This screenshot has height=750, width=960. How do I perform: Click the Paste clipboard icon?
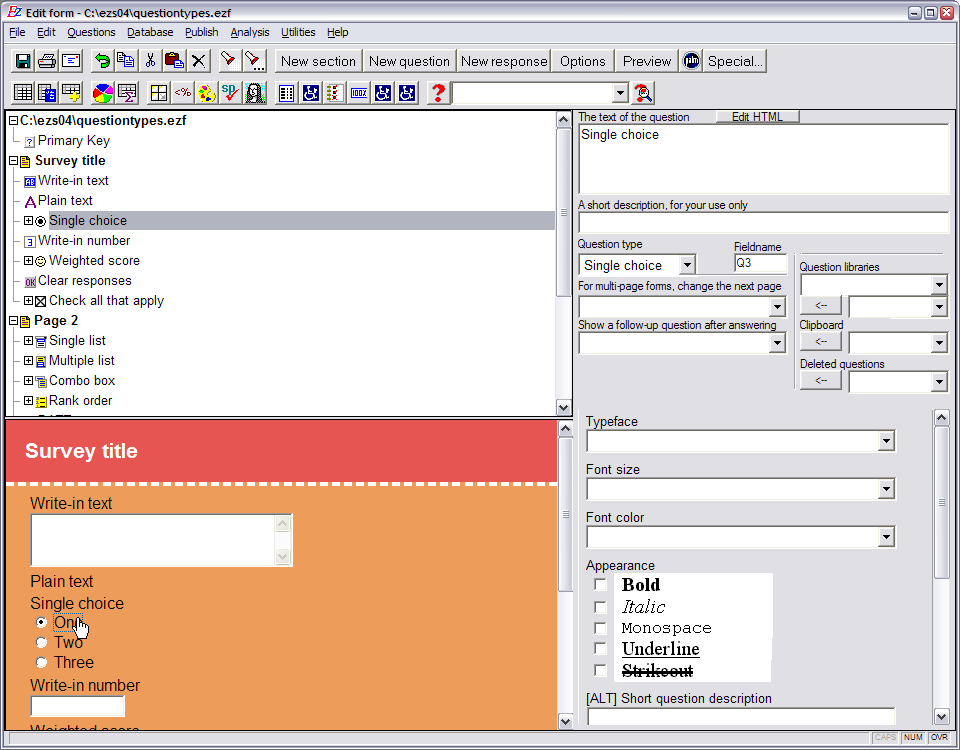coord(174,61)
